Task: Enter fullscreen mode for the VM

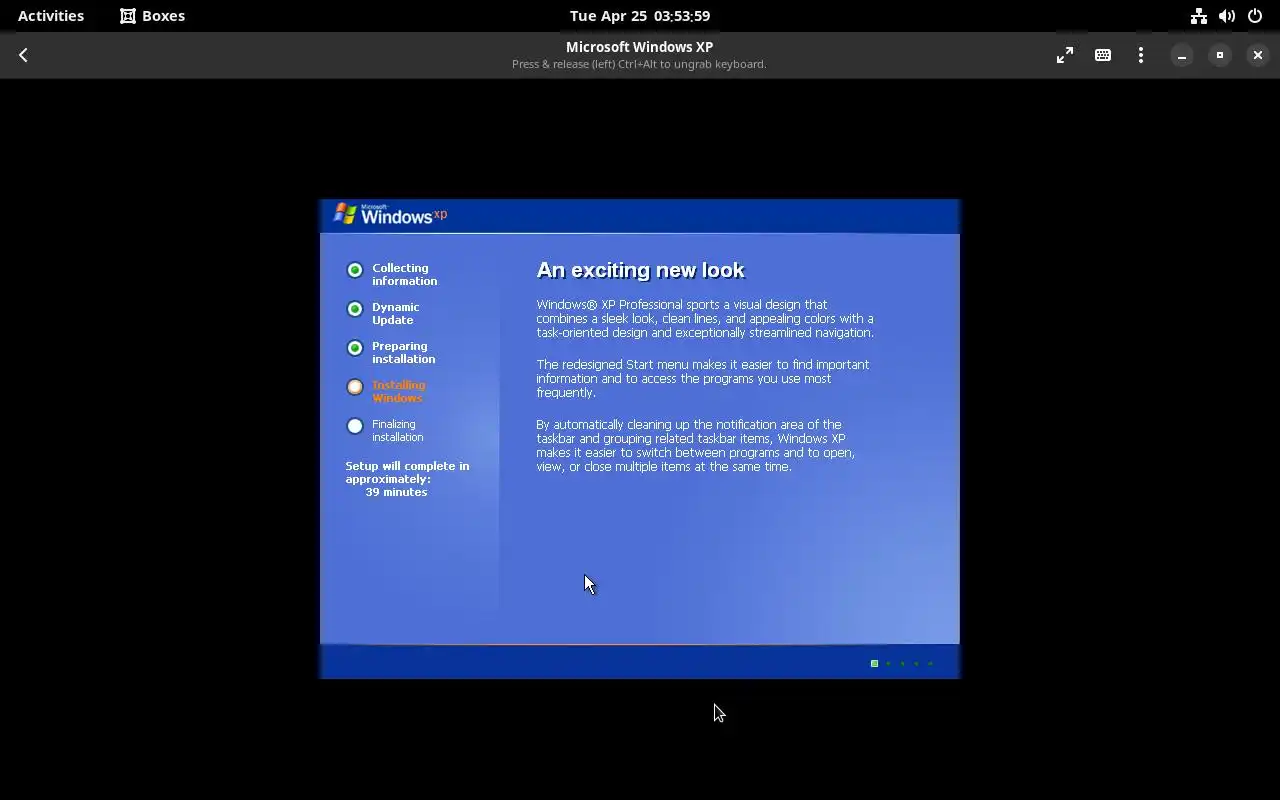Action: pyautogui.click(x=1065, y=55)
